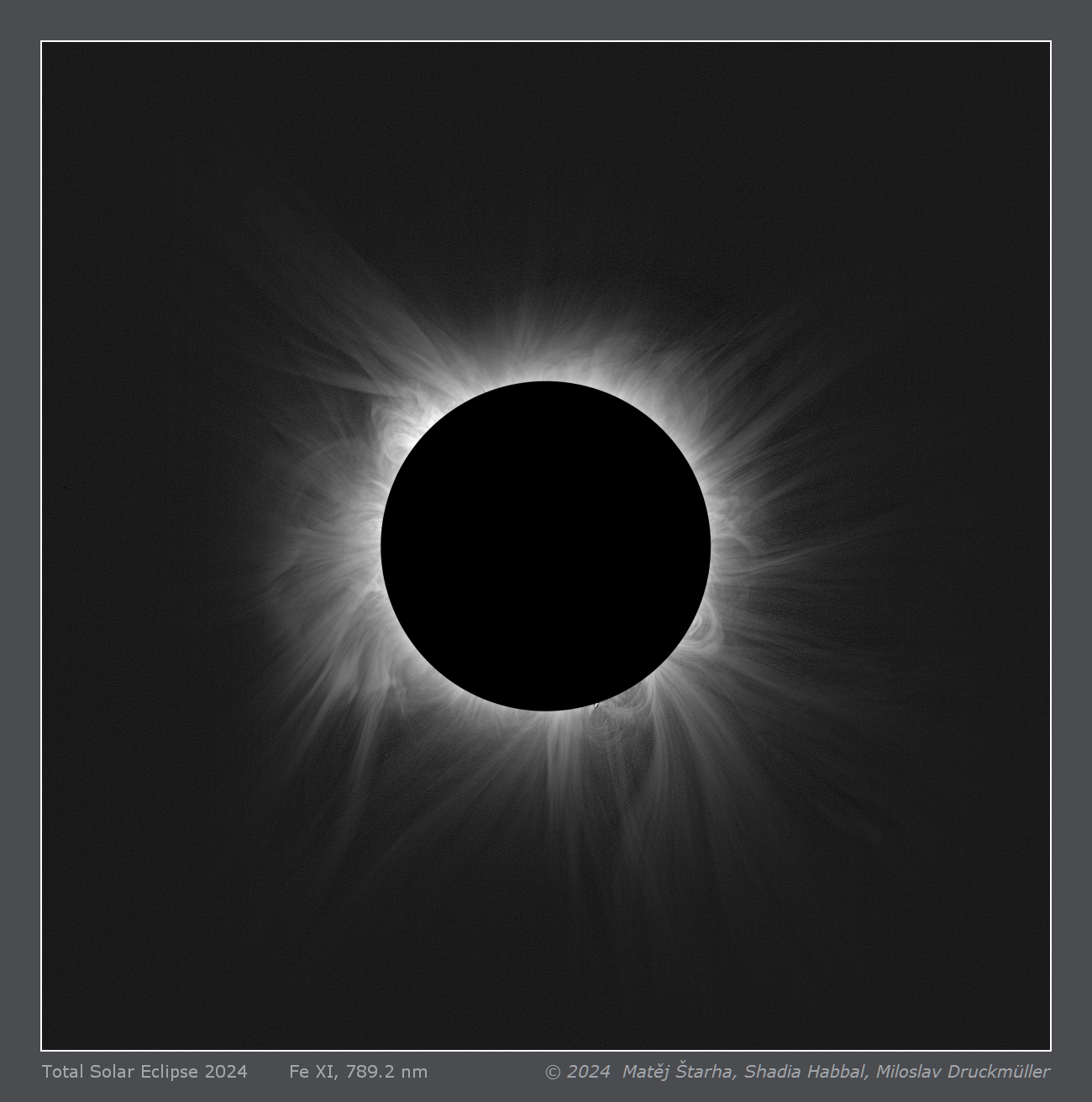The width and height of the screenshot is (1092, 1102).
Task: Click the top edge of the white image frame
Action: point(546,41)
